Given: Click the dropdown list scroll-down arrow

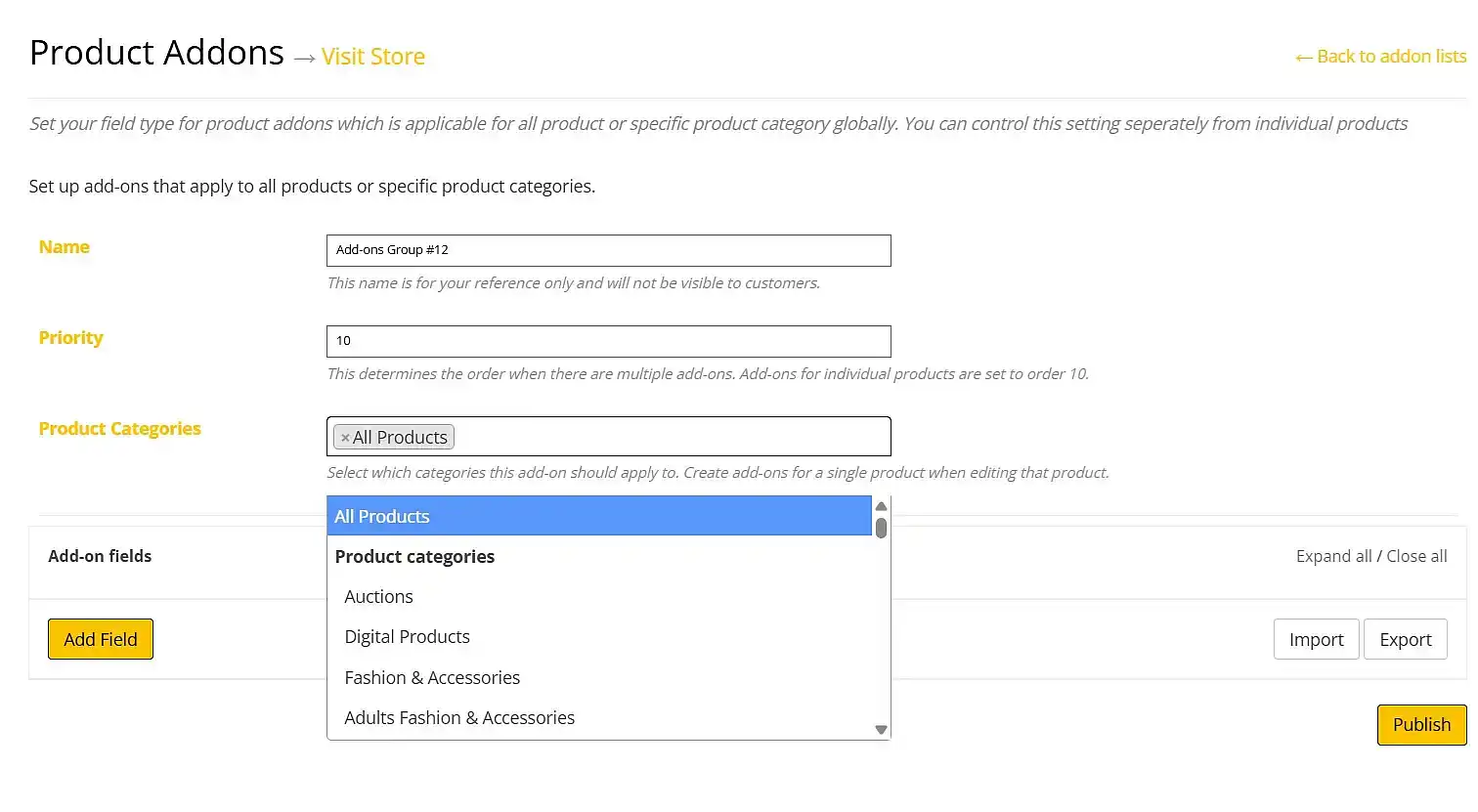Looking at the screenshot, I should 881,730.
